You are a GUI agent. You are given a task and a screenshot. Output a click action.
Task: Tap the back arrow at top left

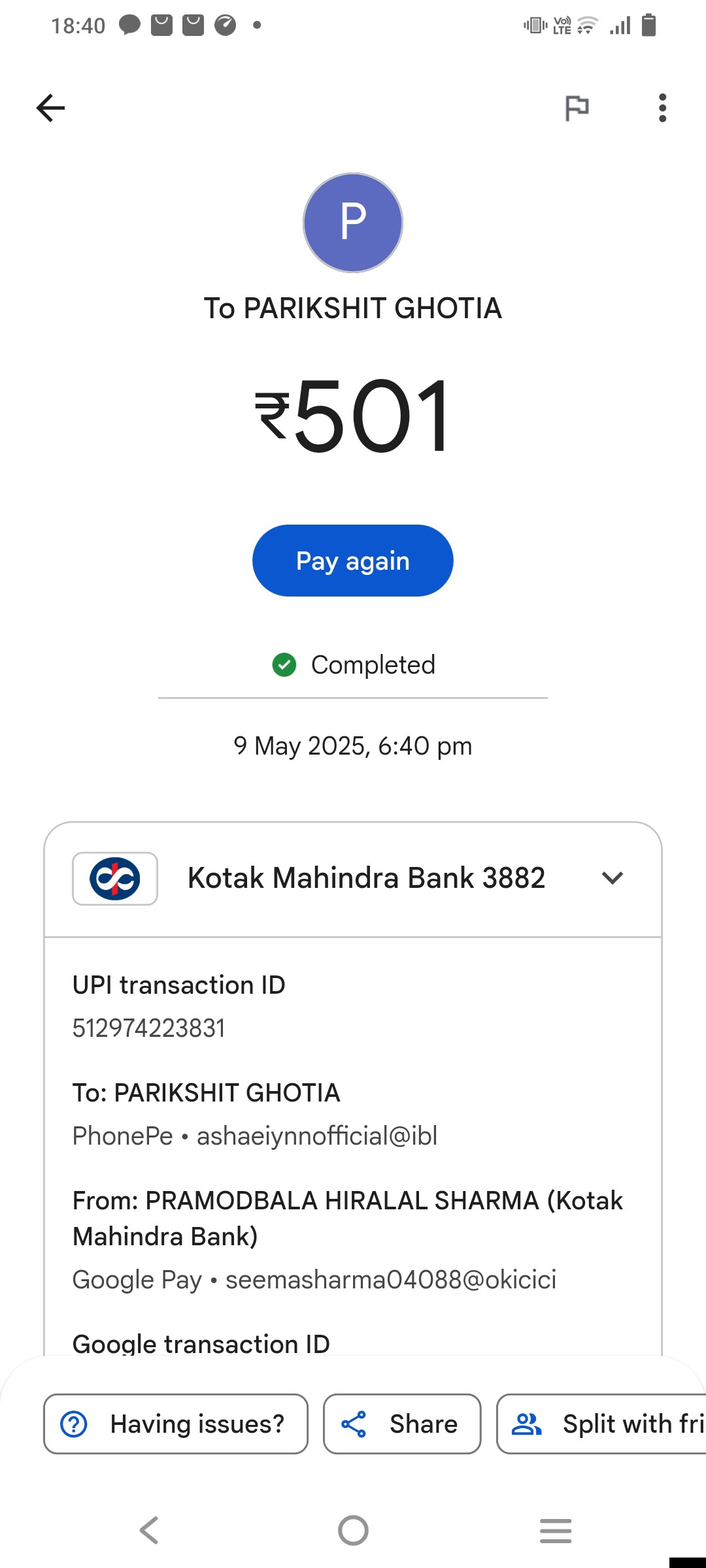tap(51, 108)
